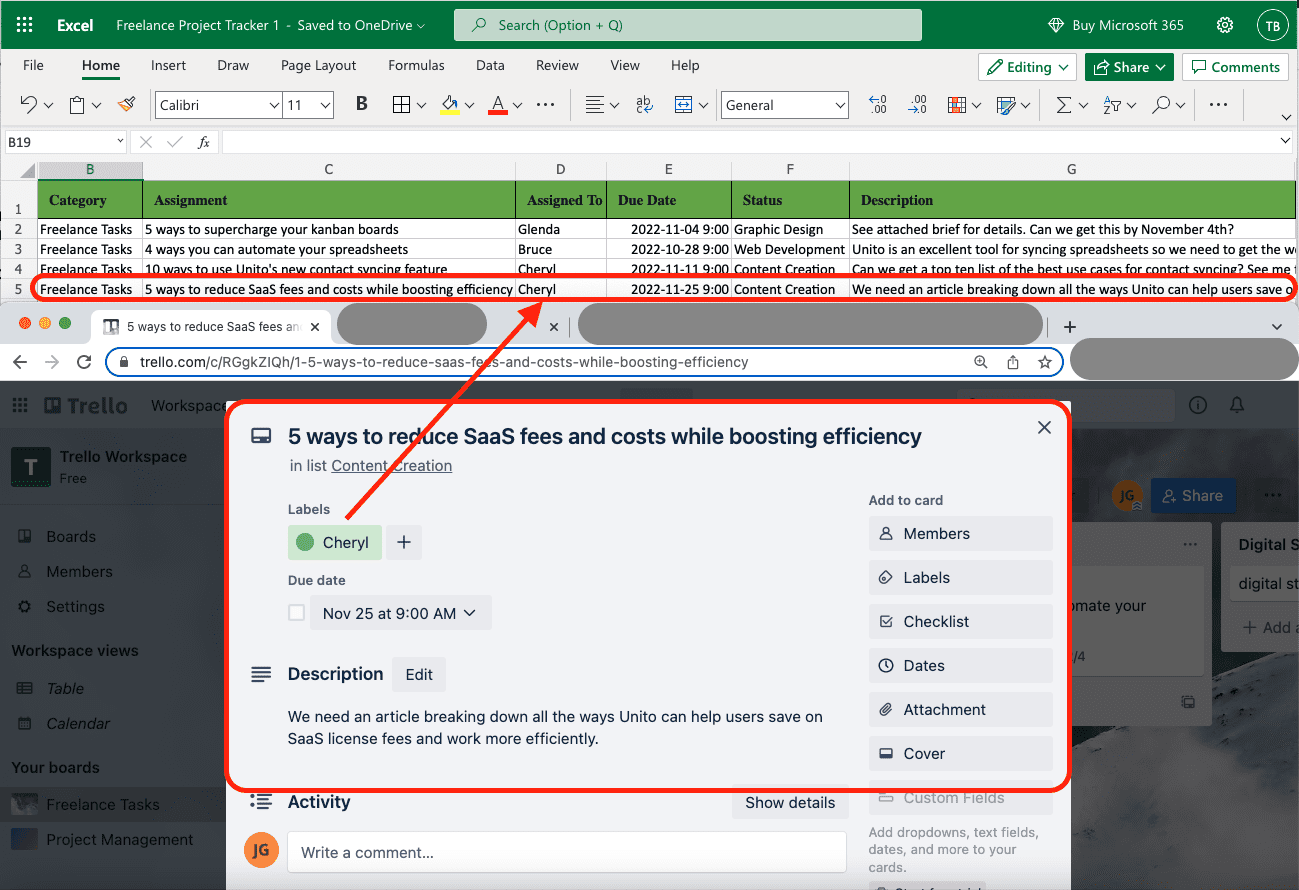Image resolution: width=1299 pixels, height=890 pixels.
Task: Click Sort and Filter icon
Action: (1111, 105)
